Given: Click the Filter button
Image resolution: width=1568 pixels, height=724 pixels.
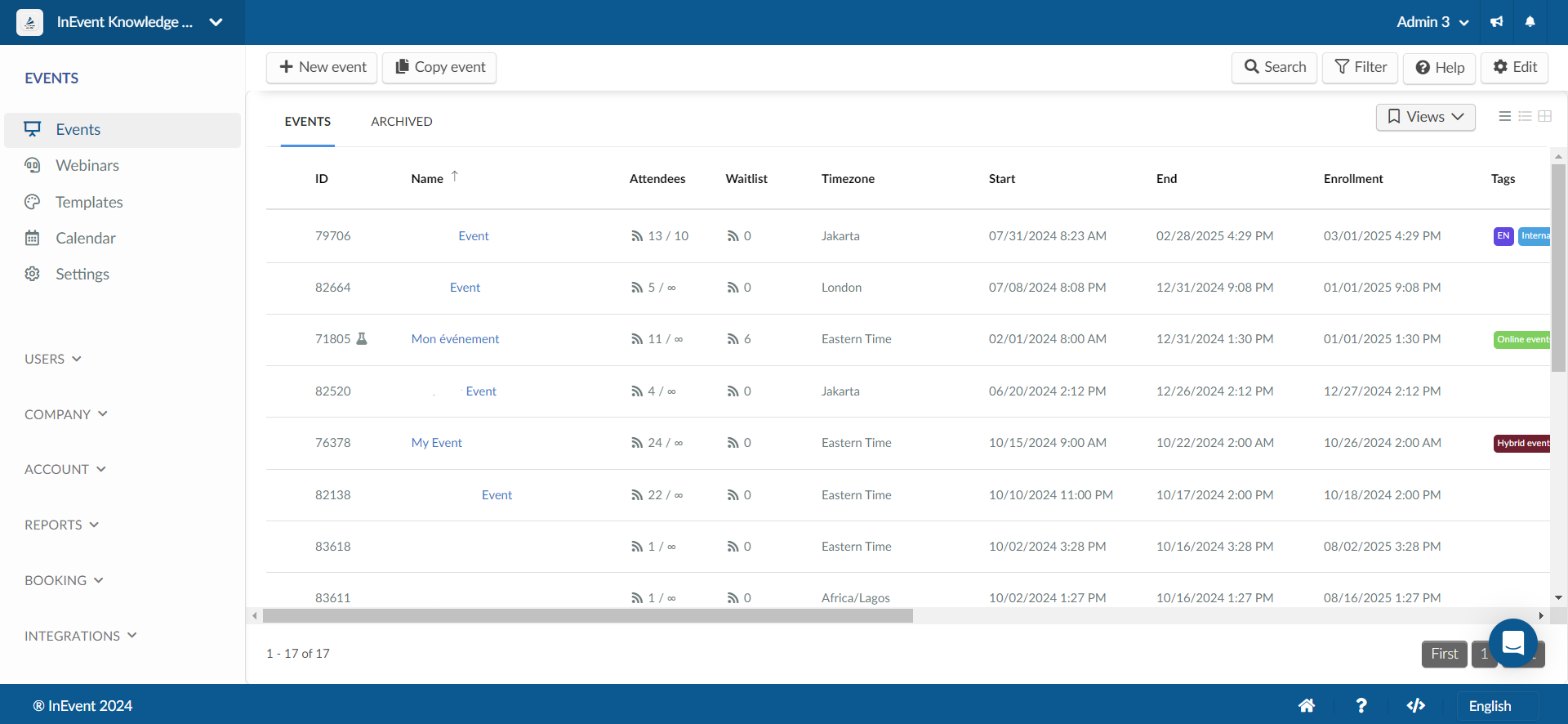Looking at the screenshot, I should click(x=1361, y=67).
